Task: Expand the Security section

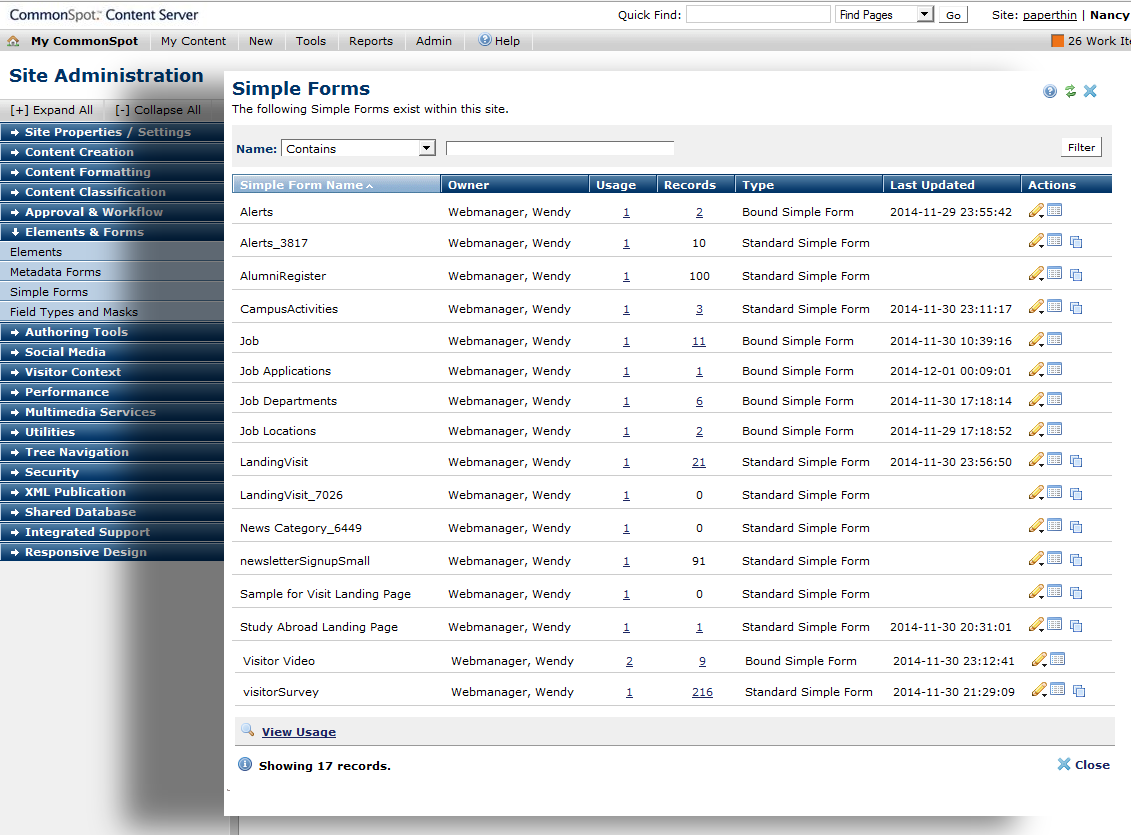Action: click(x=112, y=472)
